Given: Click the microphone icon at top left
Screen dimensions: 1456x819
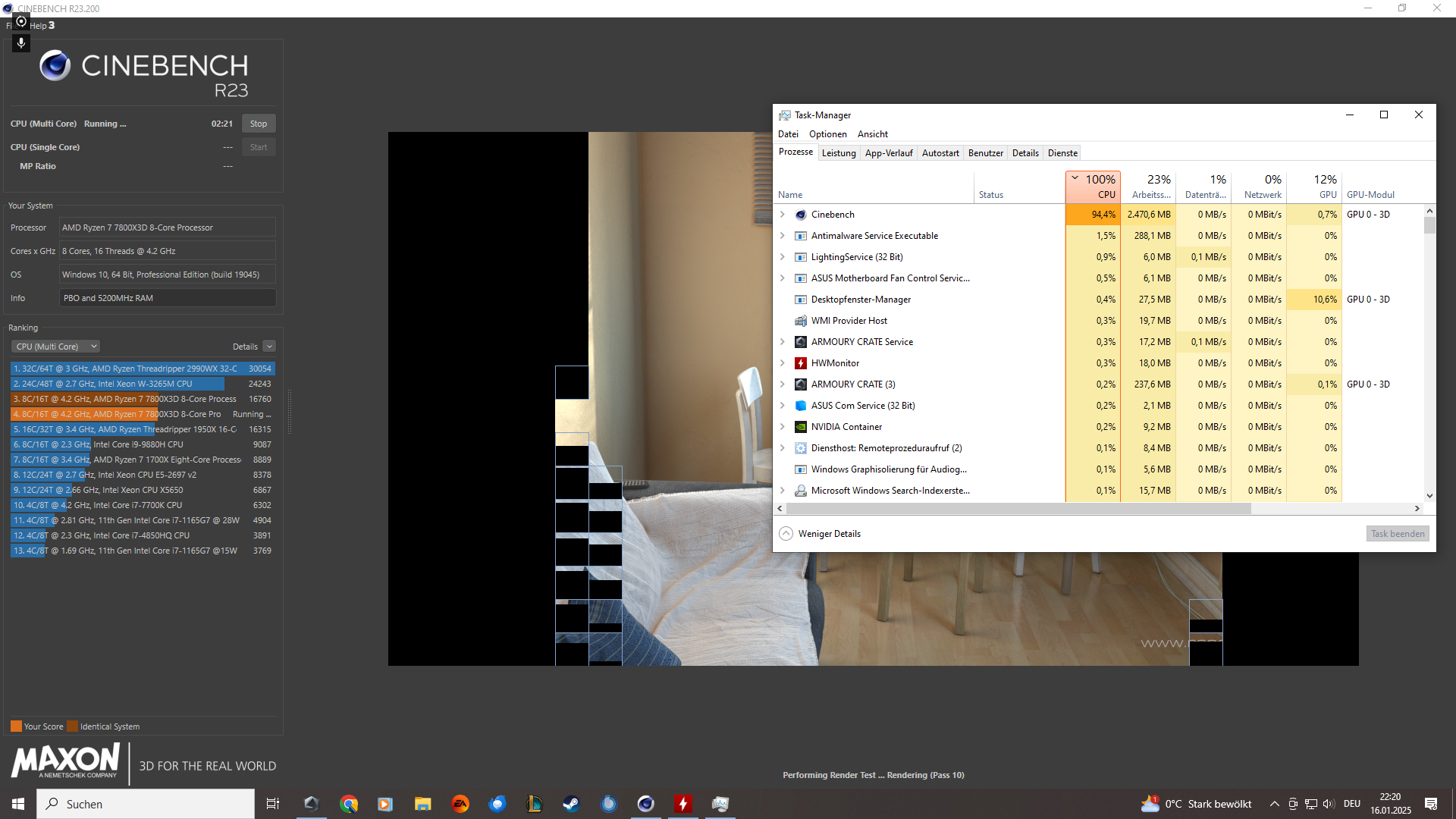Looking at the screenshot, I should [x=21, y=43].
